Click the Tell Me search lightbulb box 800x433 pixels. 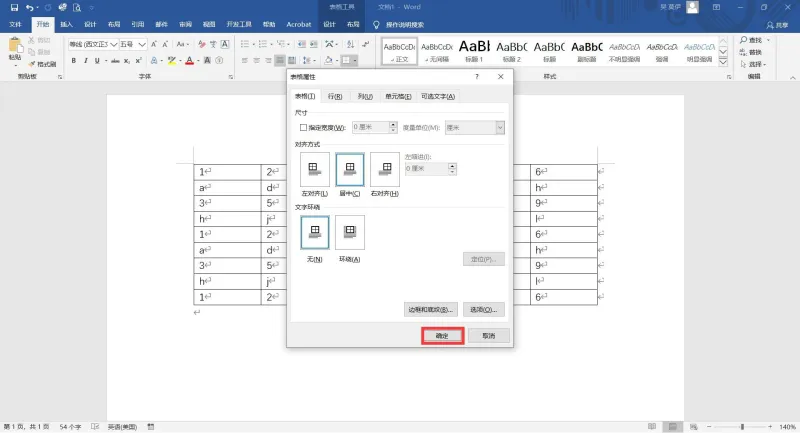pos(398,24)
